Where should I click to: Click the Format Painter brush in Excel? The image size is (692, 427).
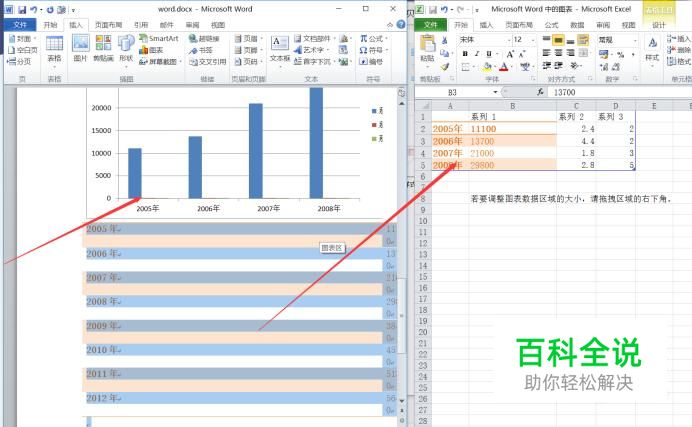445,67
